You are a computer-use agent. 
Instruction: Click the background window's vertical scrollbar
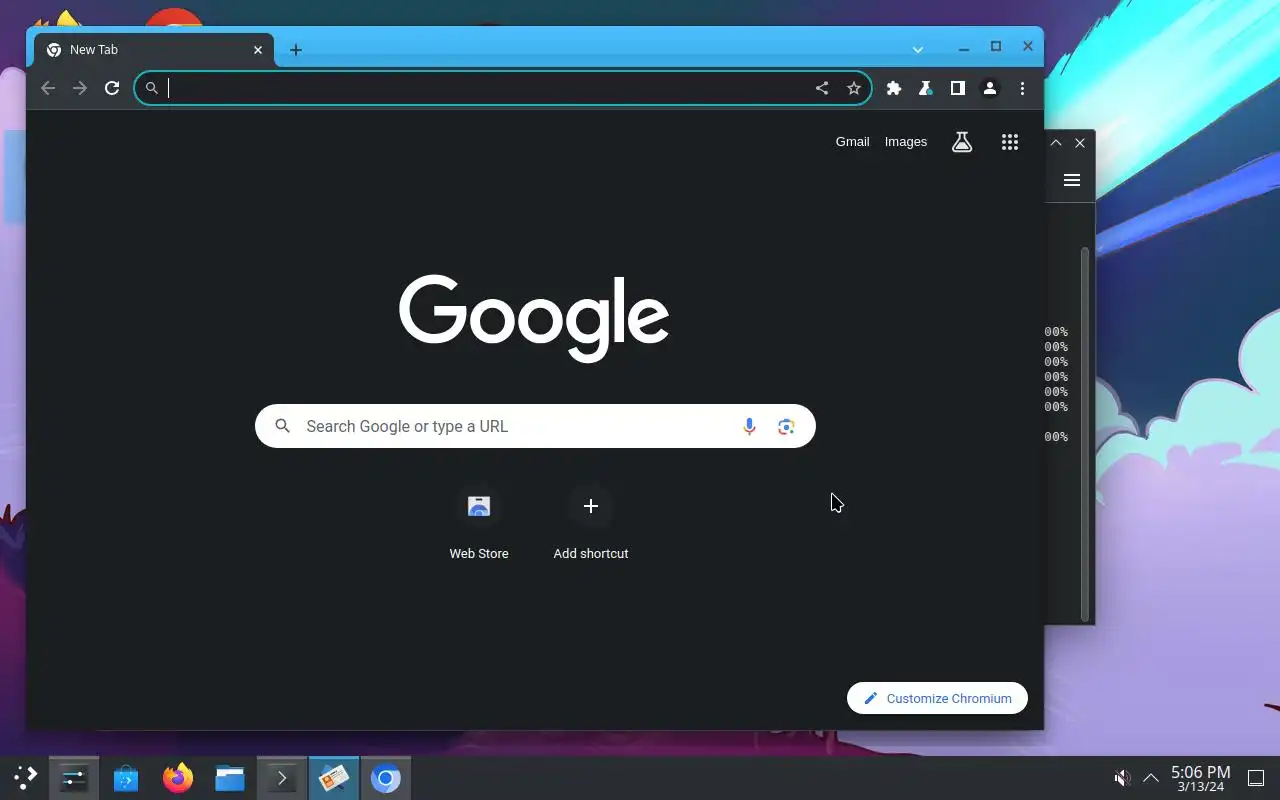(x=1085, y=433)
